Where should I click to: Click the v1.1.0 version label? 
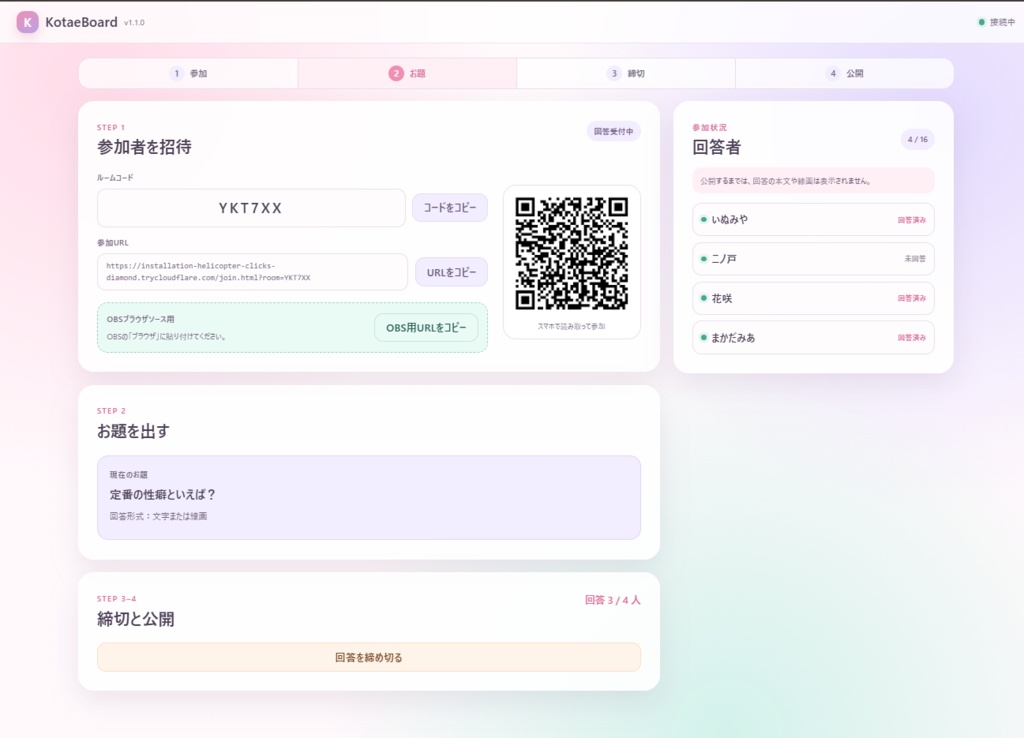135,22
